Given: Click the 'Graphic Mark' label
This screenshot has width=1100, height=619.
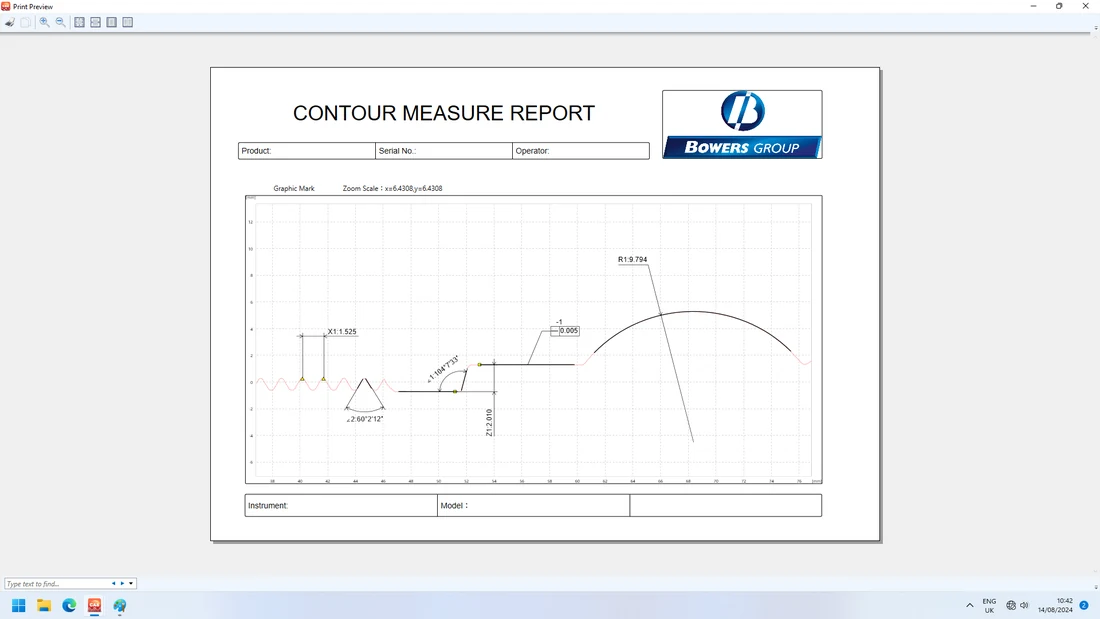Looking at the screenshot, I should pyautogui.click(x=294, y=188).
